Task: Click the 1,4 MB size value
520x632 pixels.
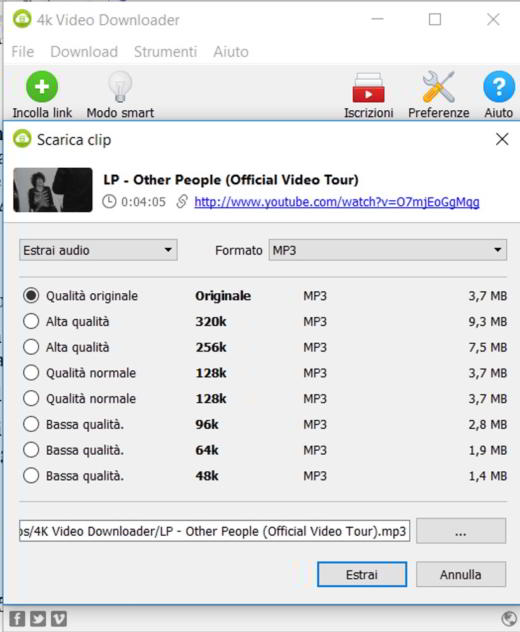Action: click(x=487, y=476)
